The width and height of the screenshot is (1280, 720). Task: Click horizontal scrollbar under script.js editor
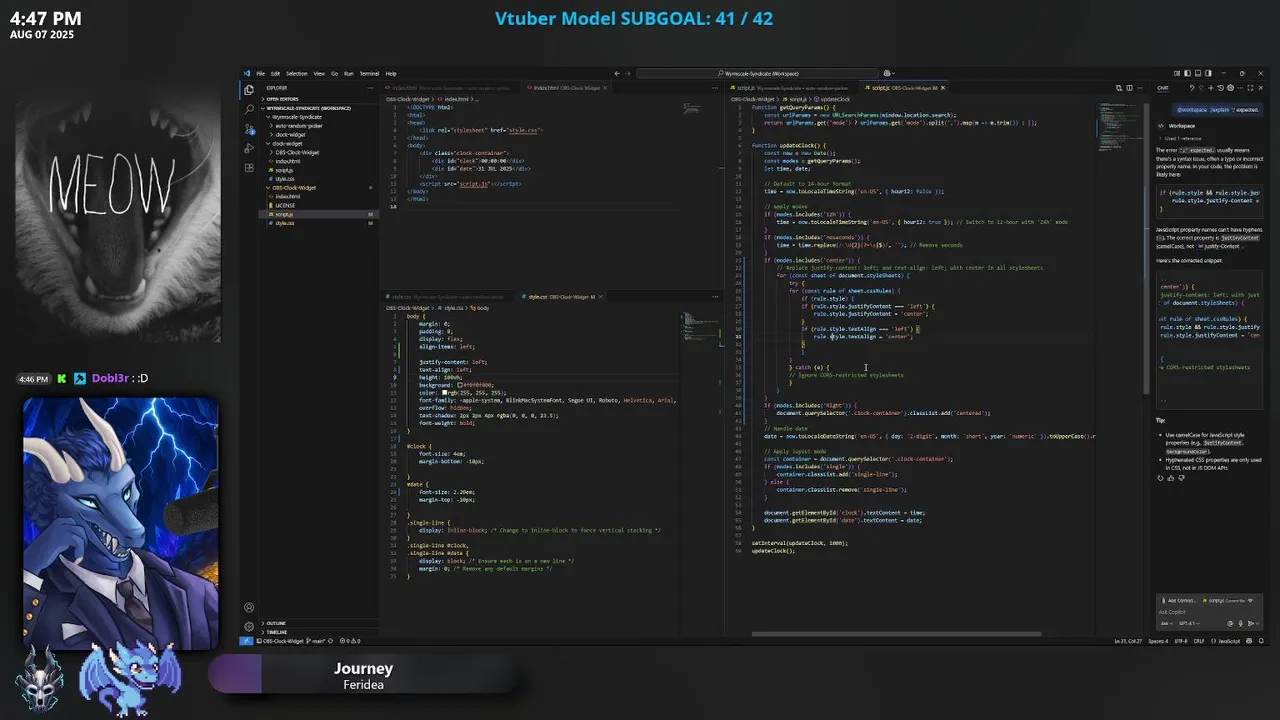[896, 633]
